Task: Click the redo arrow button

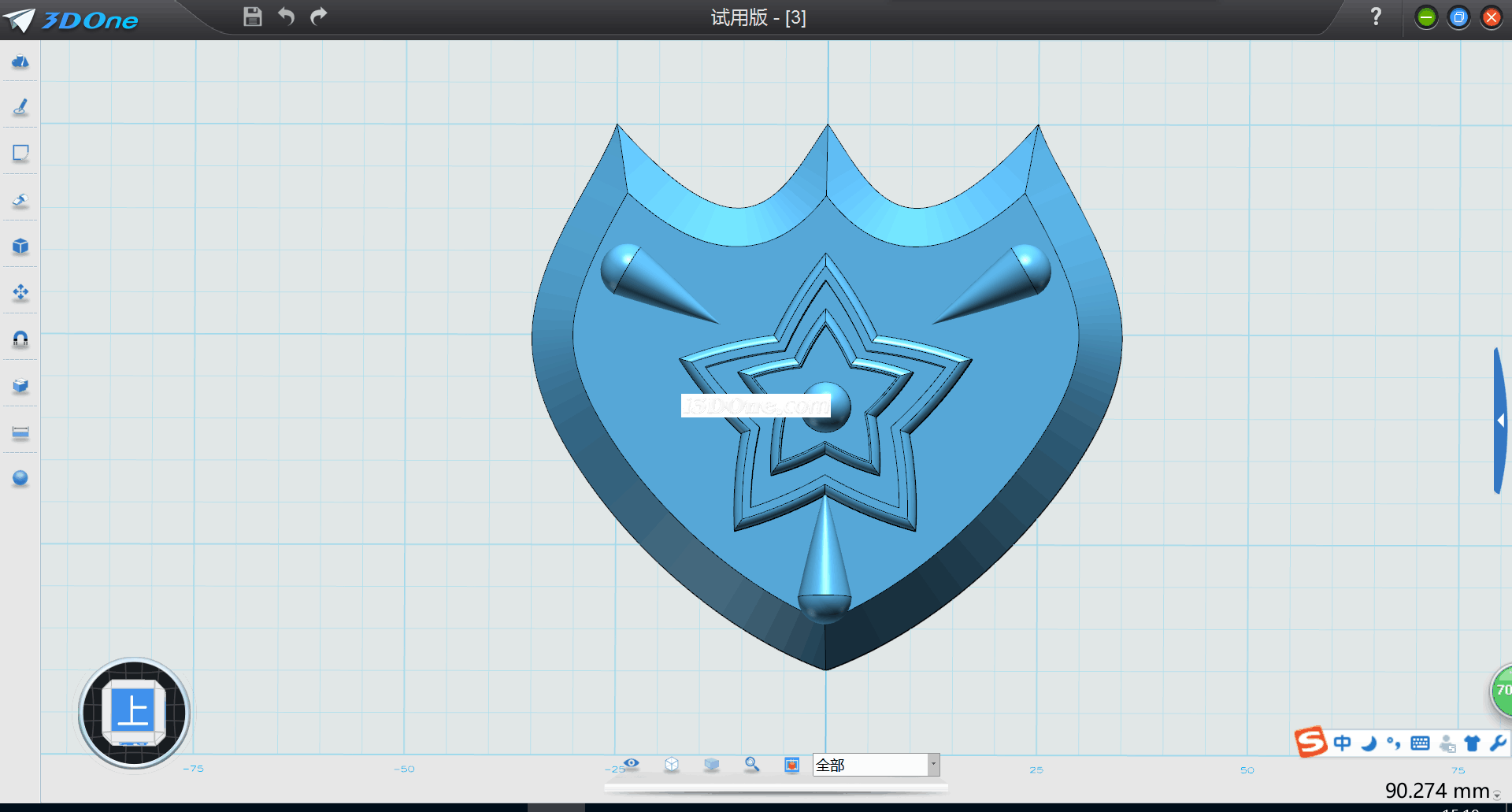Action: (x=318, y=17)
